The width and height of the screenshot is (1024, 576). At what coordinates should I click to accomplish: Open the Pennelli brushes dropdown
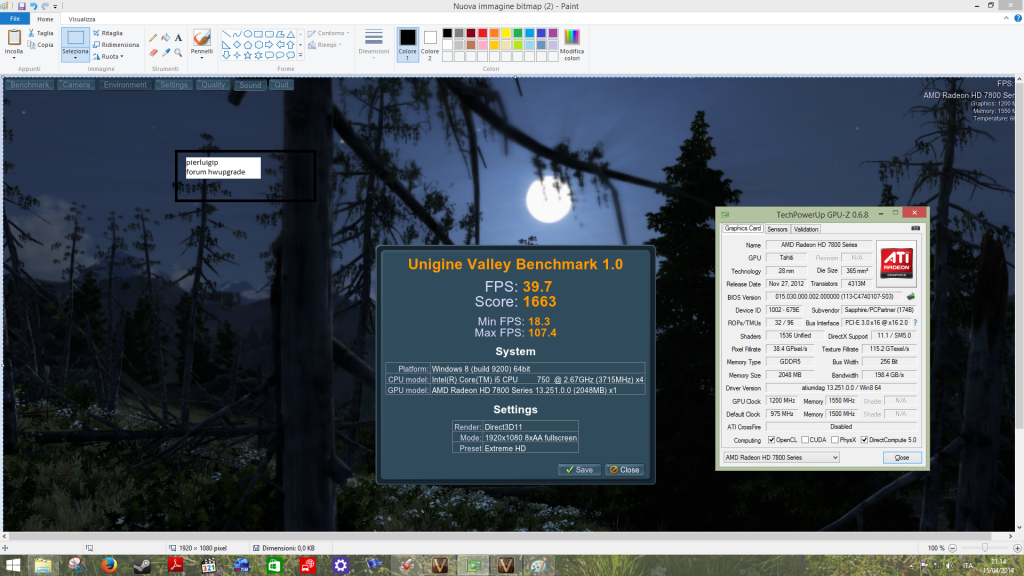pyautogui.click(x=202, y=51)
